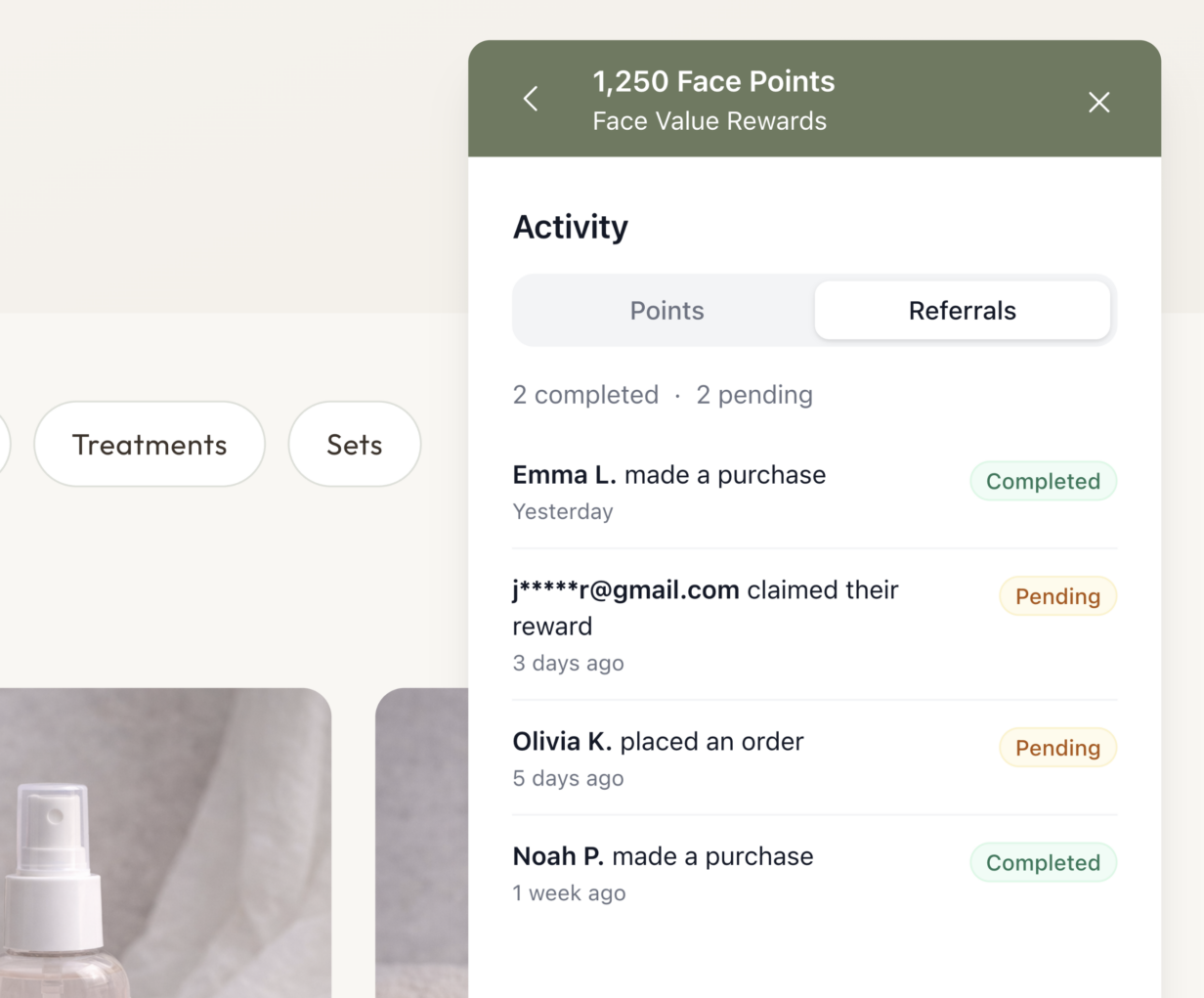Viewport: 1204px width, 998px height.
Task: Open the Treatments category filter
Action: pos(149,444)
